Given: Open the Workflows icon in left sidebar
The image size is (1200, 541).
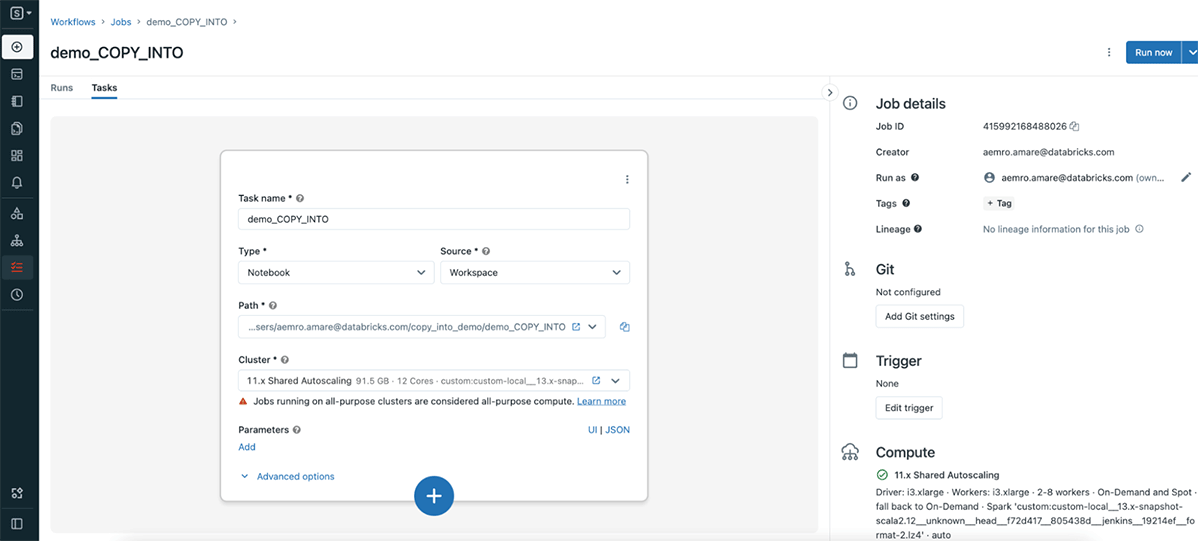Looking at the screenshot, I should [x=17, y=267].
